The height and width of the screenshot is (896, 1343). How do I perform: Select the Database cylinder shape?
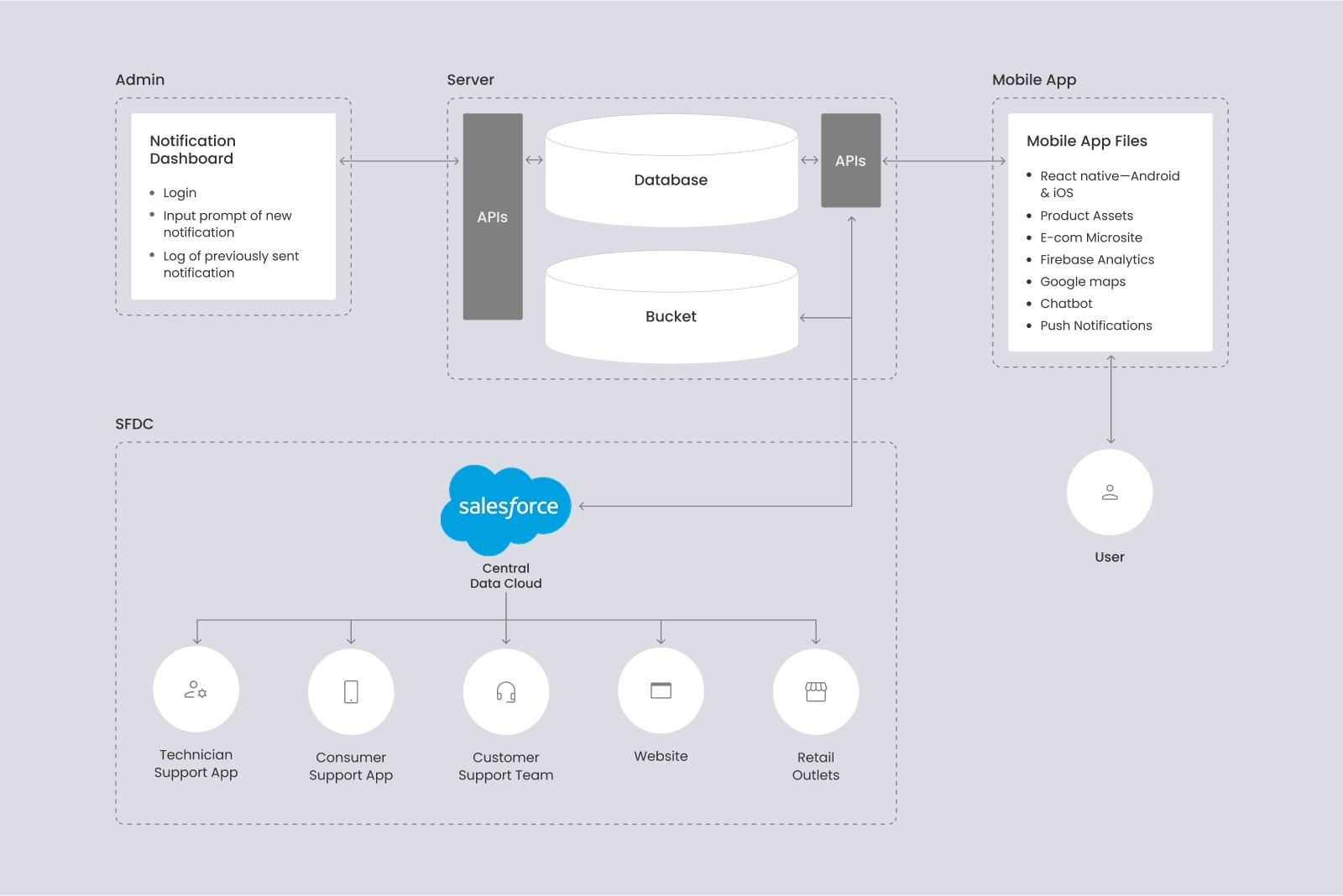[x=671, y=180]
